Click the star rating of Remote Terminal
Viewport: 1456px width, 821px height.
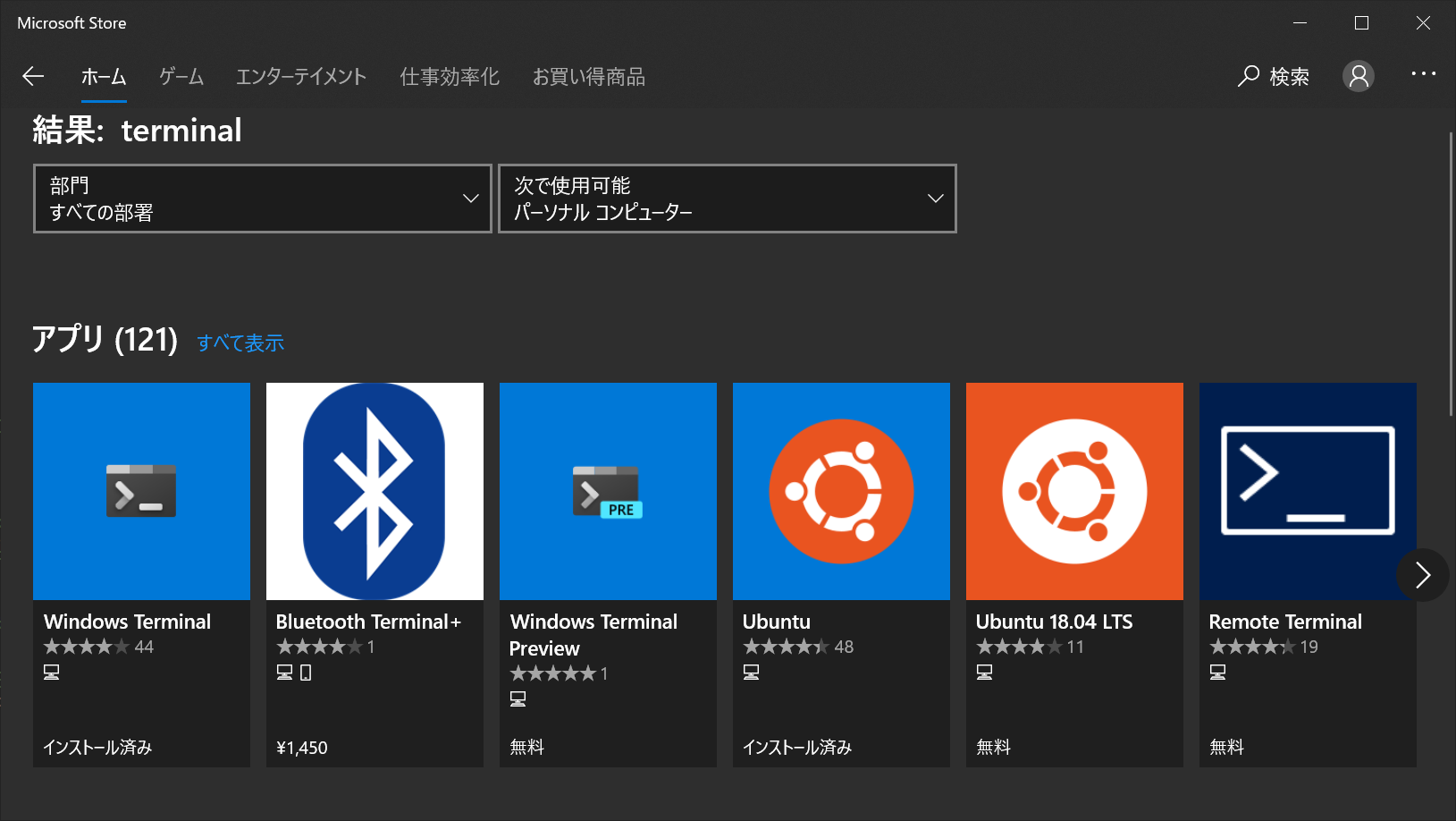(x=1253, y=647)
